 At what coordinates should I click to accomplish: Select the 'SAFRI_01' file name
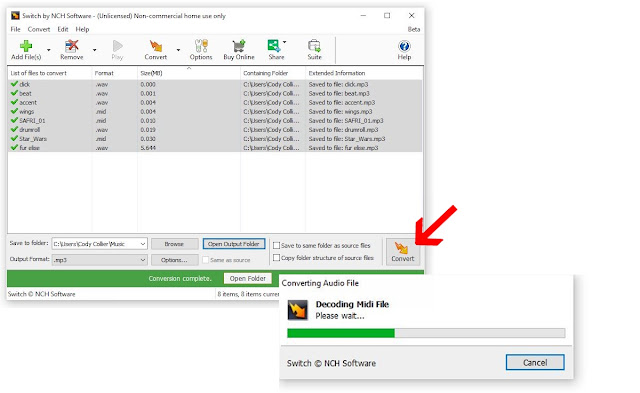(32, 121)
